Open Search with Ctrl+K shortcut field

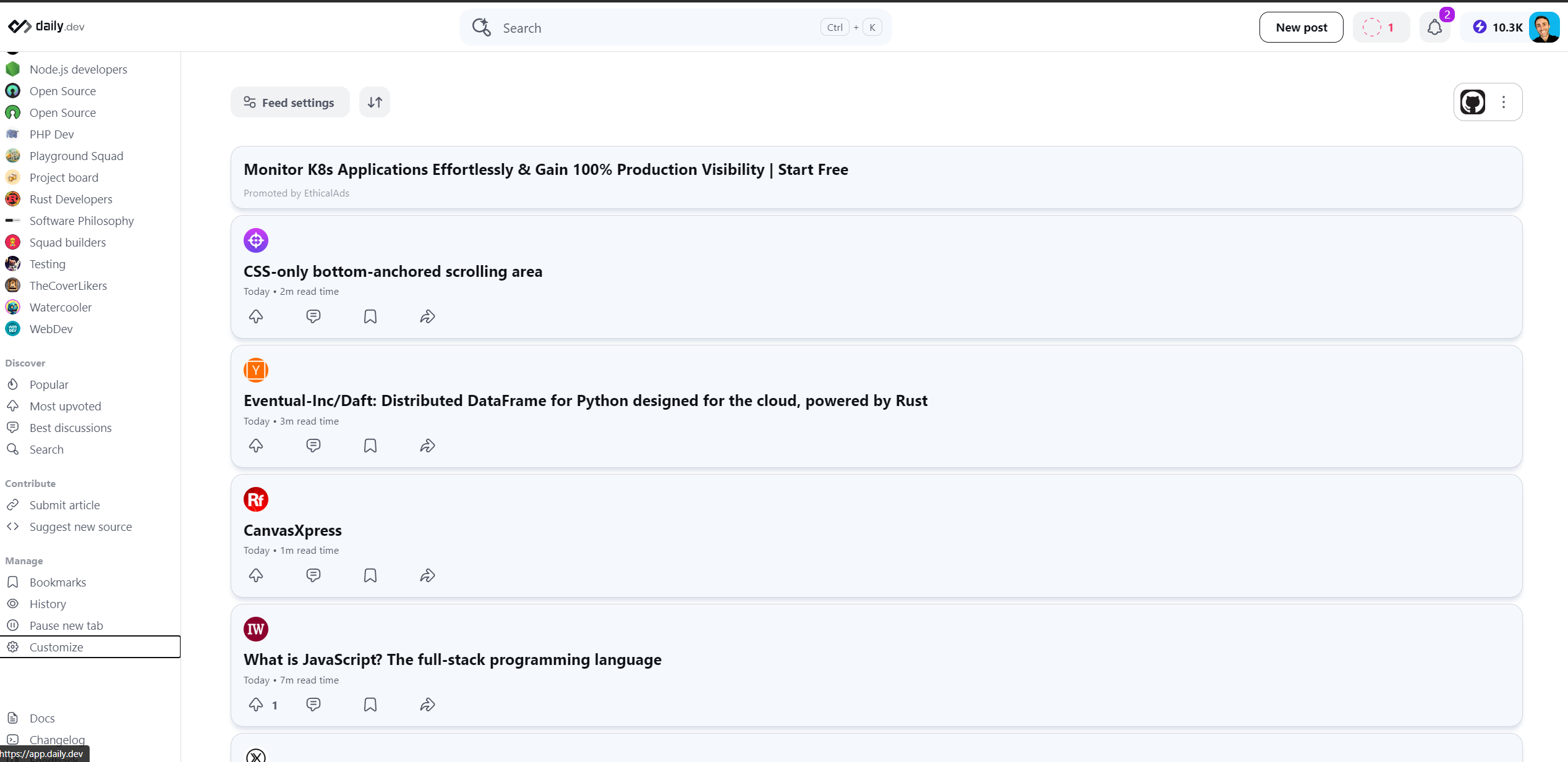pyautogui.click(x=676, y=27)
